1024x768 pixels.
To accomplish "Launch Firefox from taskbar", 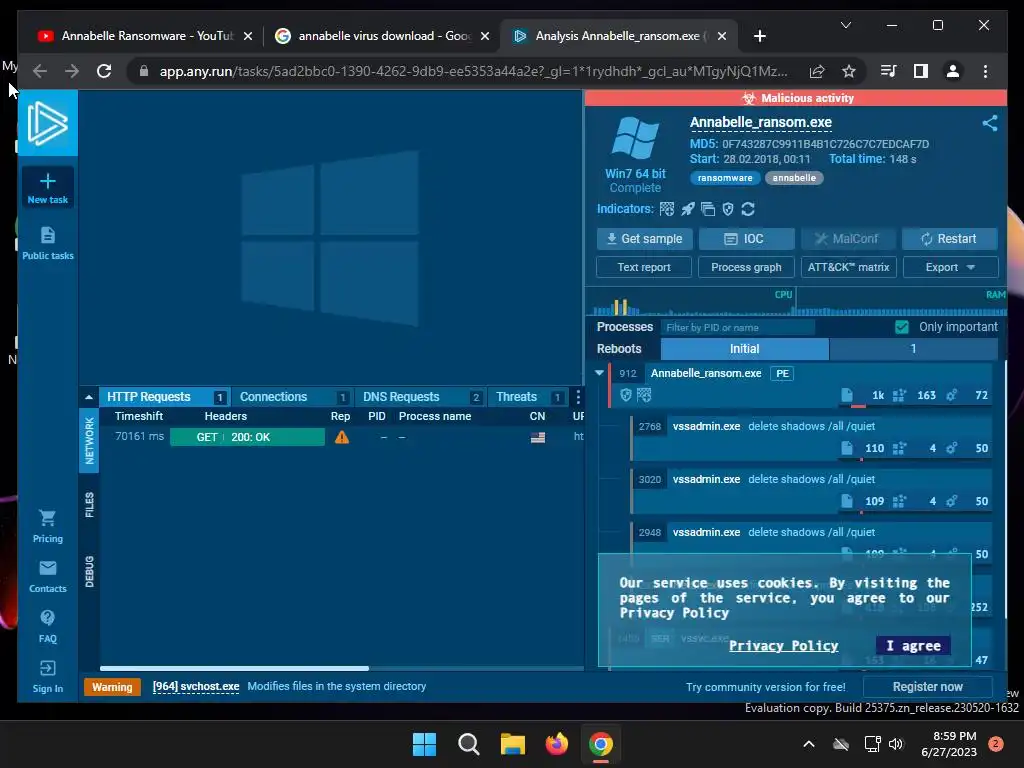I will point(556,744).
